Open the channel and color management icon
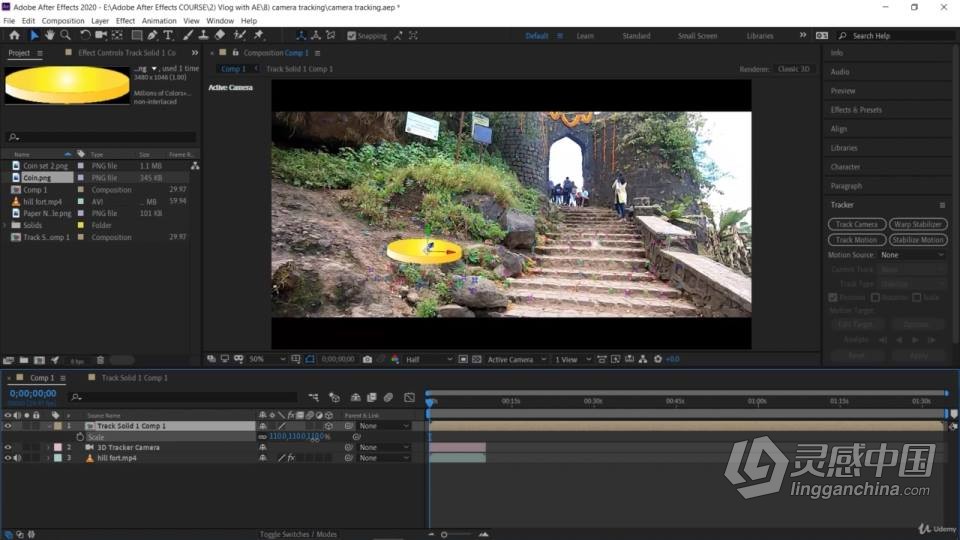960x540 pixels. coord(395,359)
